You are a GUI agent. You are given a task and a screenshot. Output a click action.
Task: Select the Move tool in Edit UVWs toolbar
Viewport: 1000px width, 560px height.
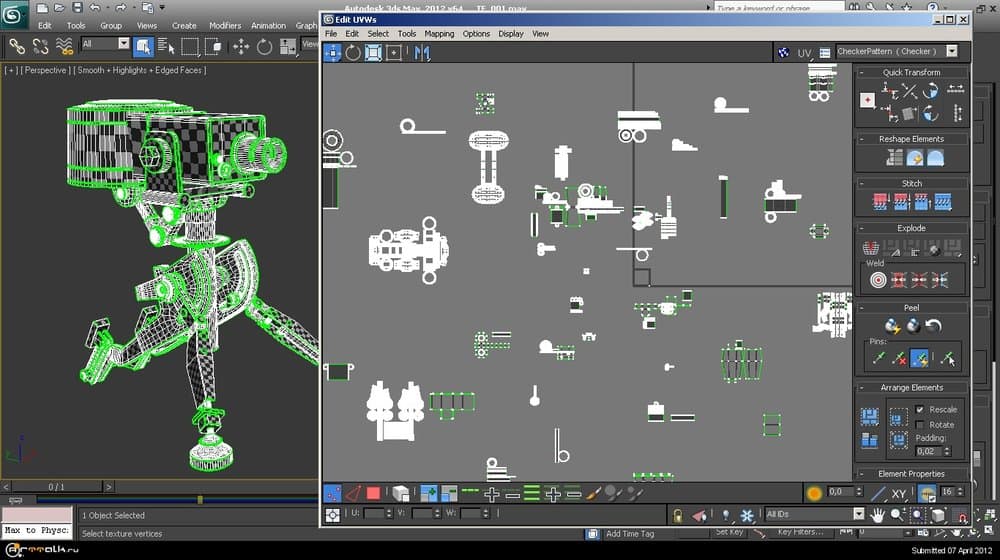pyautogui.click(x=333, y=53)
